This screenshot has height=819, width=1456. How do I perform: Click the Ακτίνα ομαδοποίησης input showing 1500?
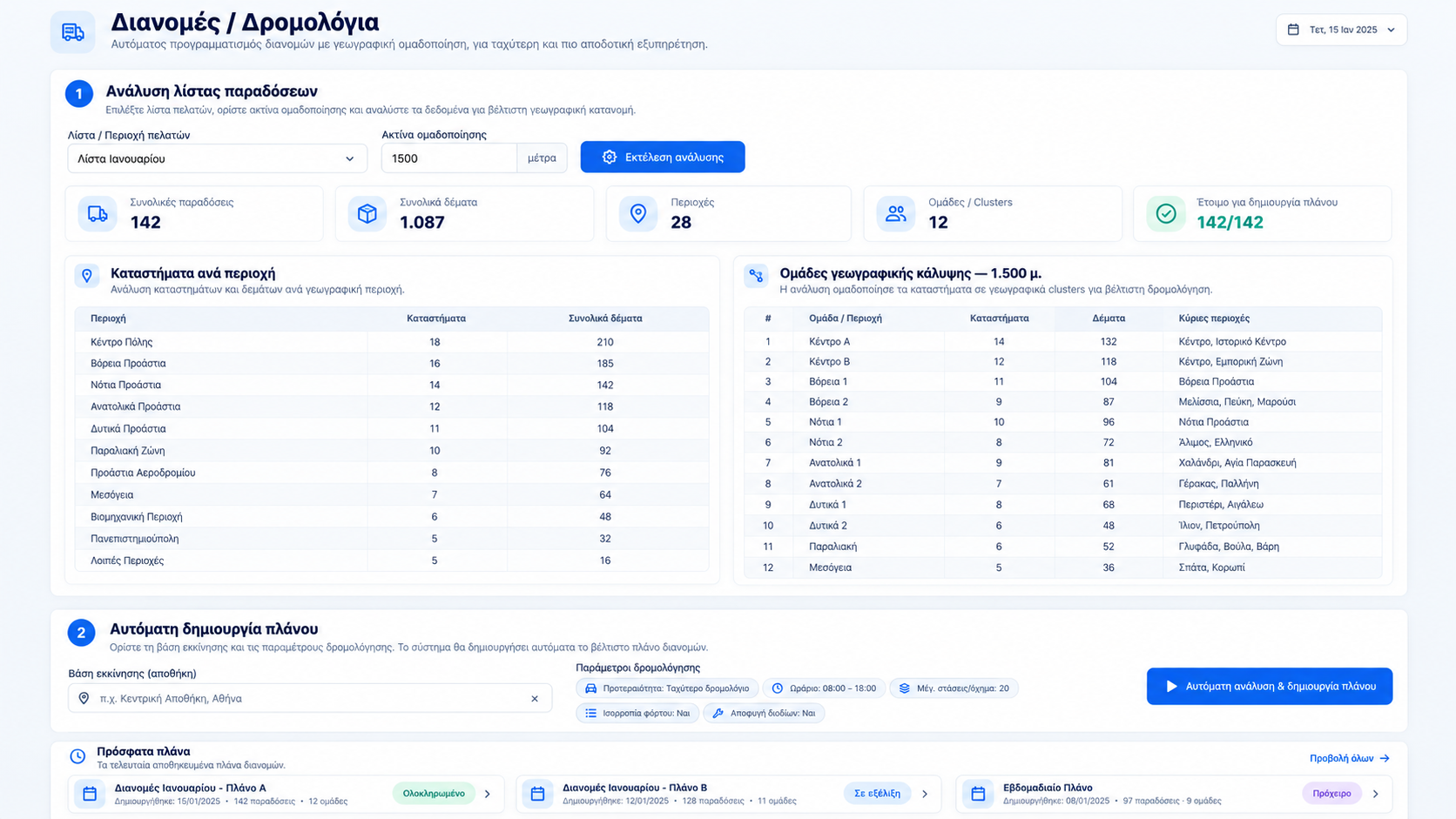[x=449, y=158]
